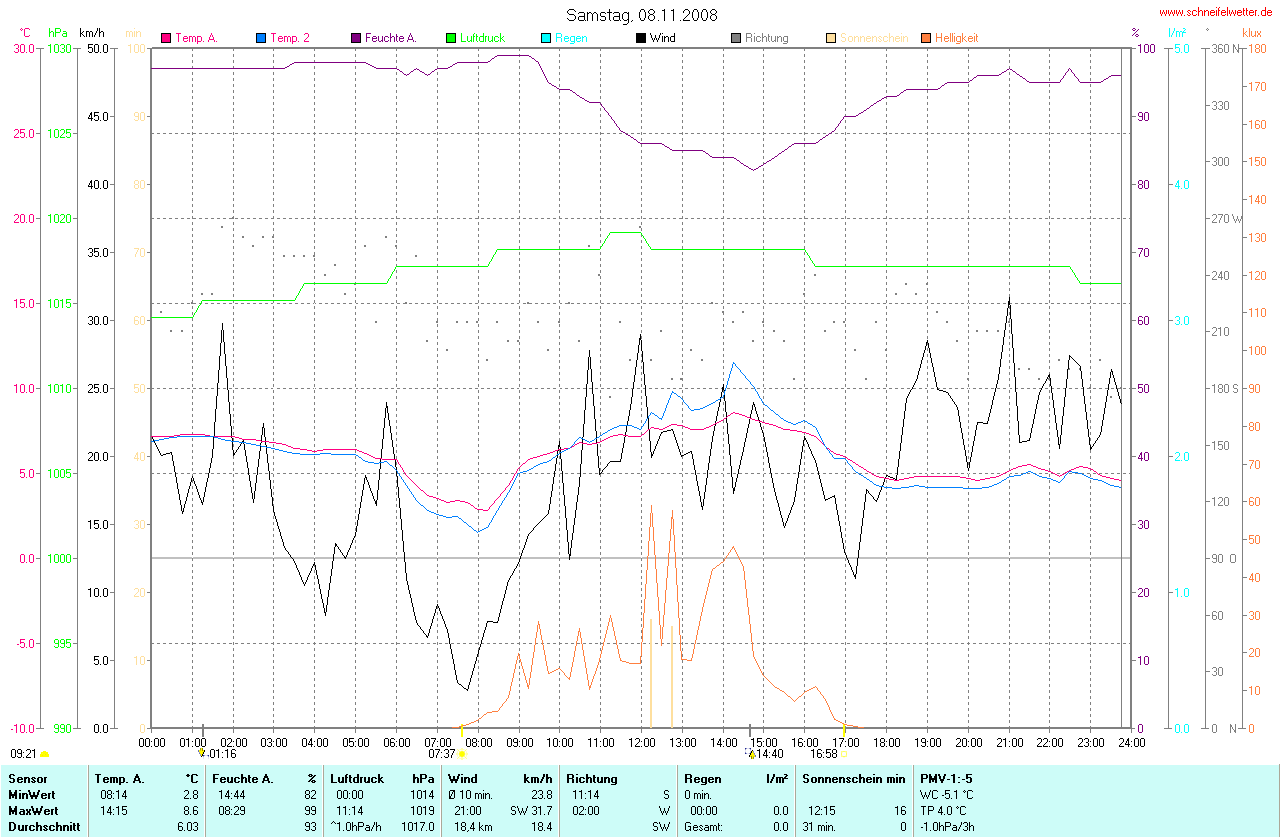
Task: Click the black Wind legend swatch
Action: click(x=641, y=38)
